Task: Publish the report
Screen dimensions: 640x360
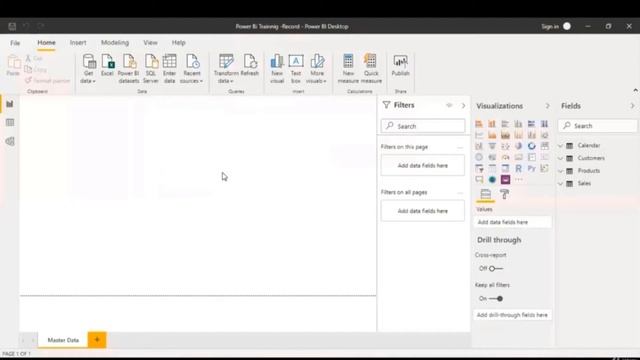Action: [x=400, y=65]
